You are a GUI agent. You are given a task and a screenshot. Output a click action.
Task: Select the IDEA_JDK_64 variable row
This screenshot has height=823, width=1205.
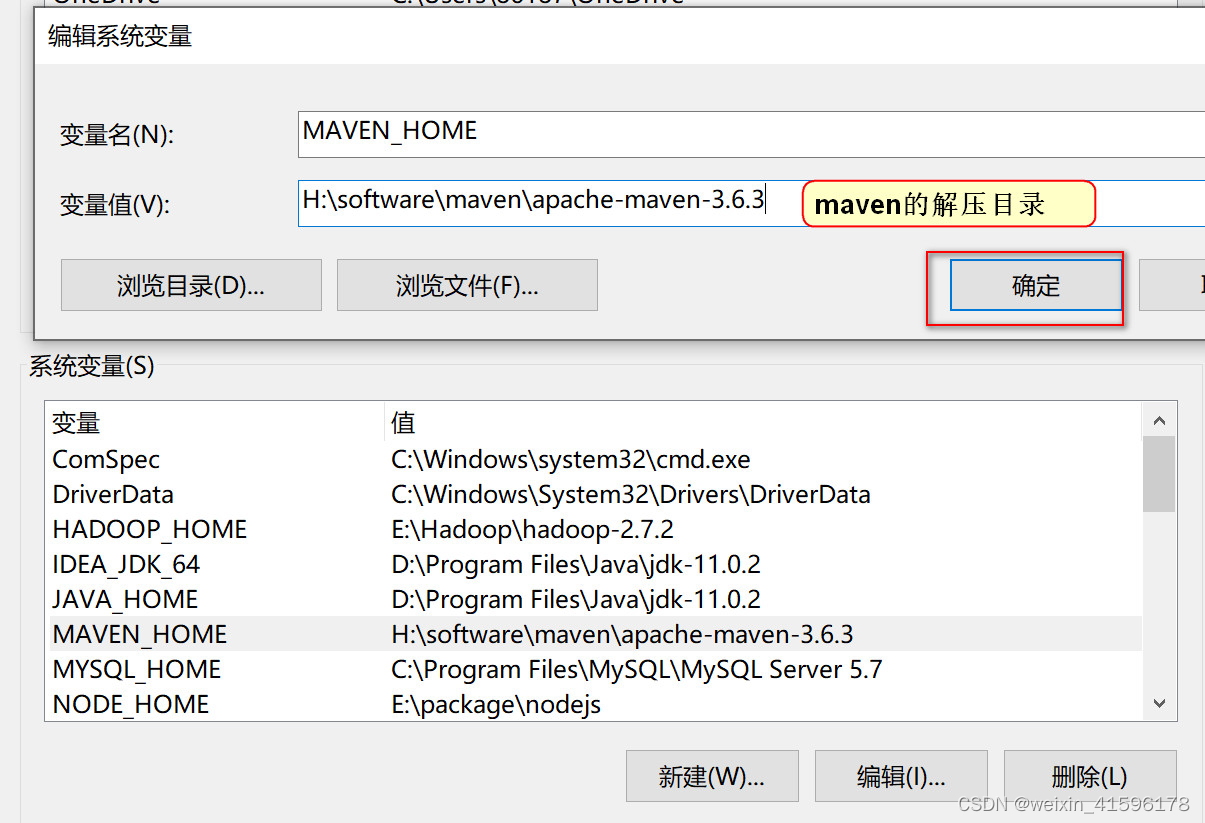(595, 564)
